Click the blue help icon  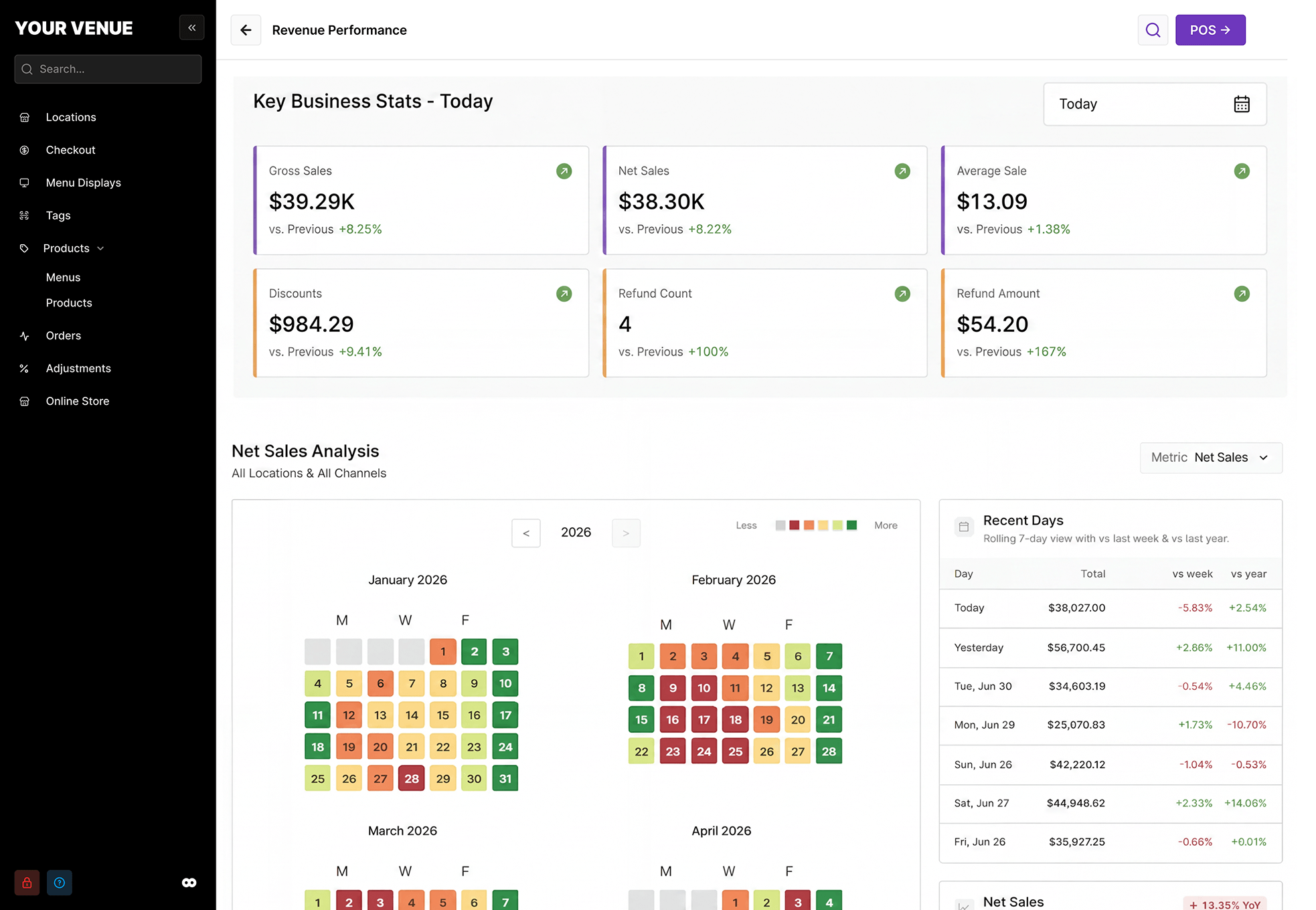[60, 883]
